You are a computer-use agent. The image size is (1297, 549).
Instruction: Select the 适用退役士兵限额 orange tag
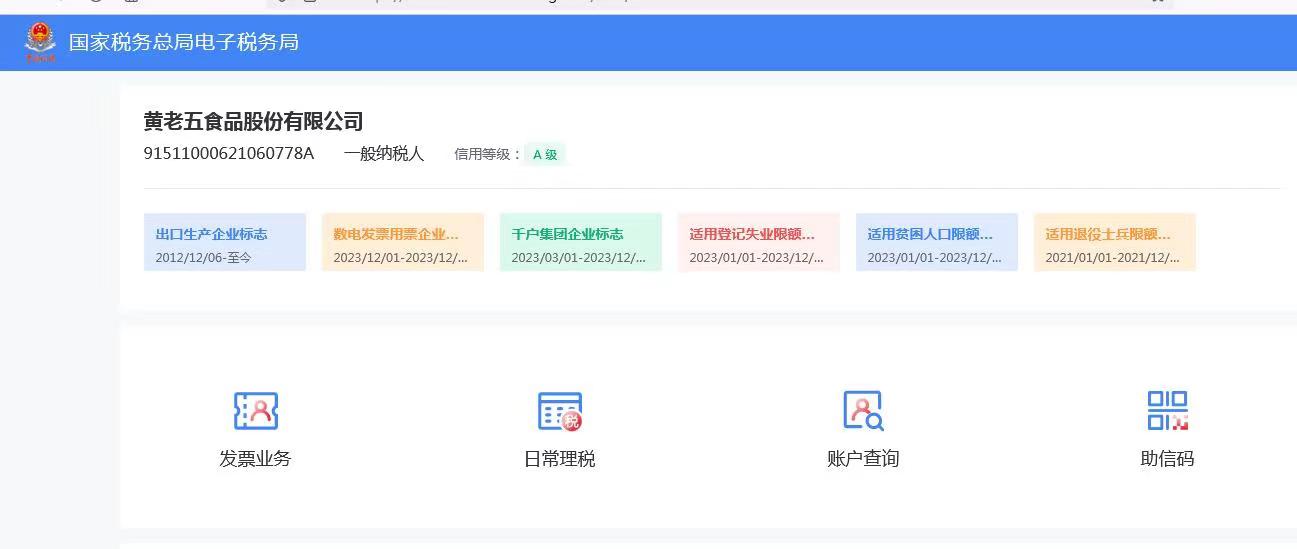(x=1115, y=242)
